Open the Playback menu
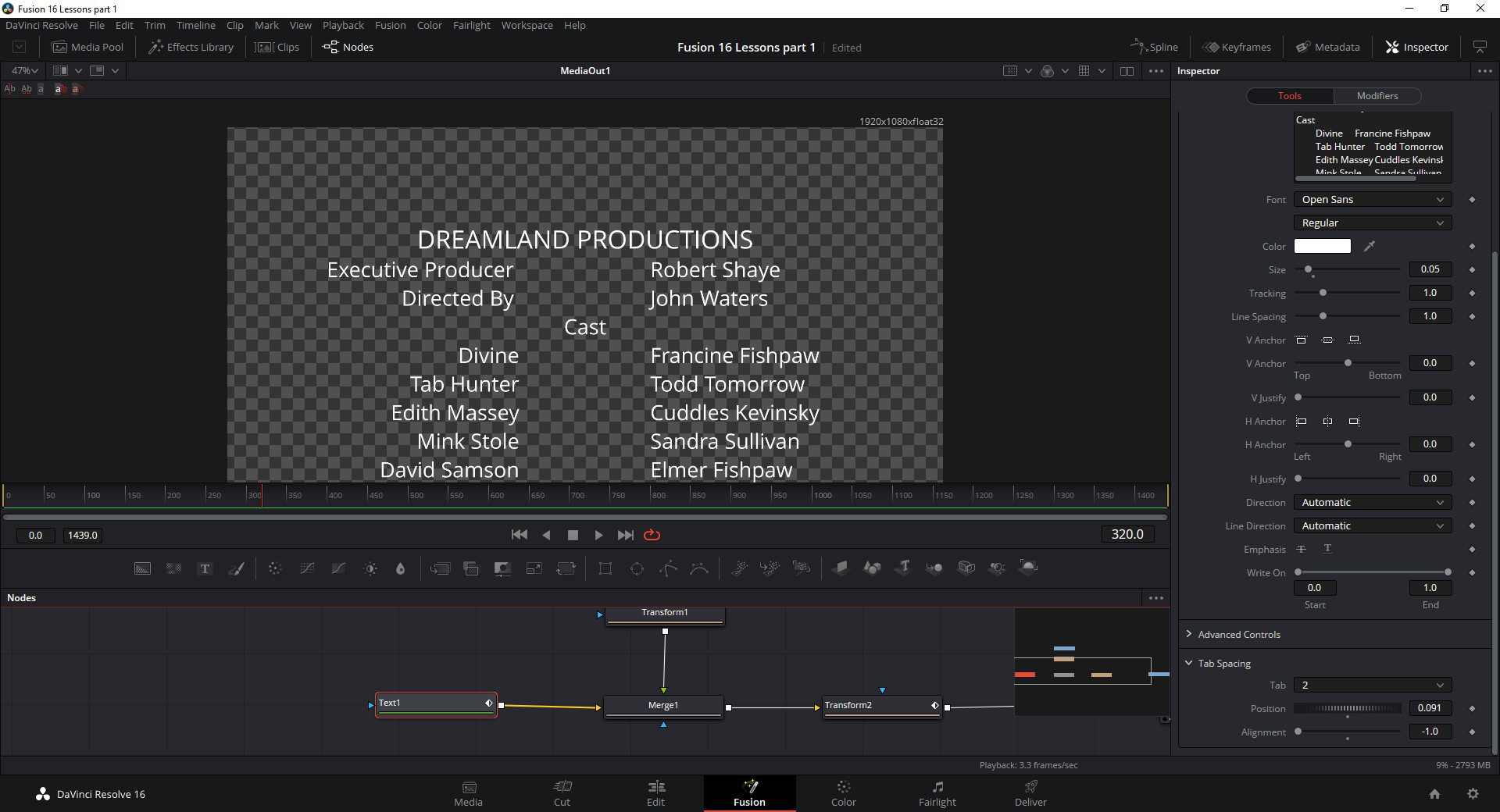The image size is (1500, 812). pyautogui.click(x=343, y=25)
